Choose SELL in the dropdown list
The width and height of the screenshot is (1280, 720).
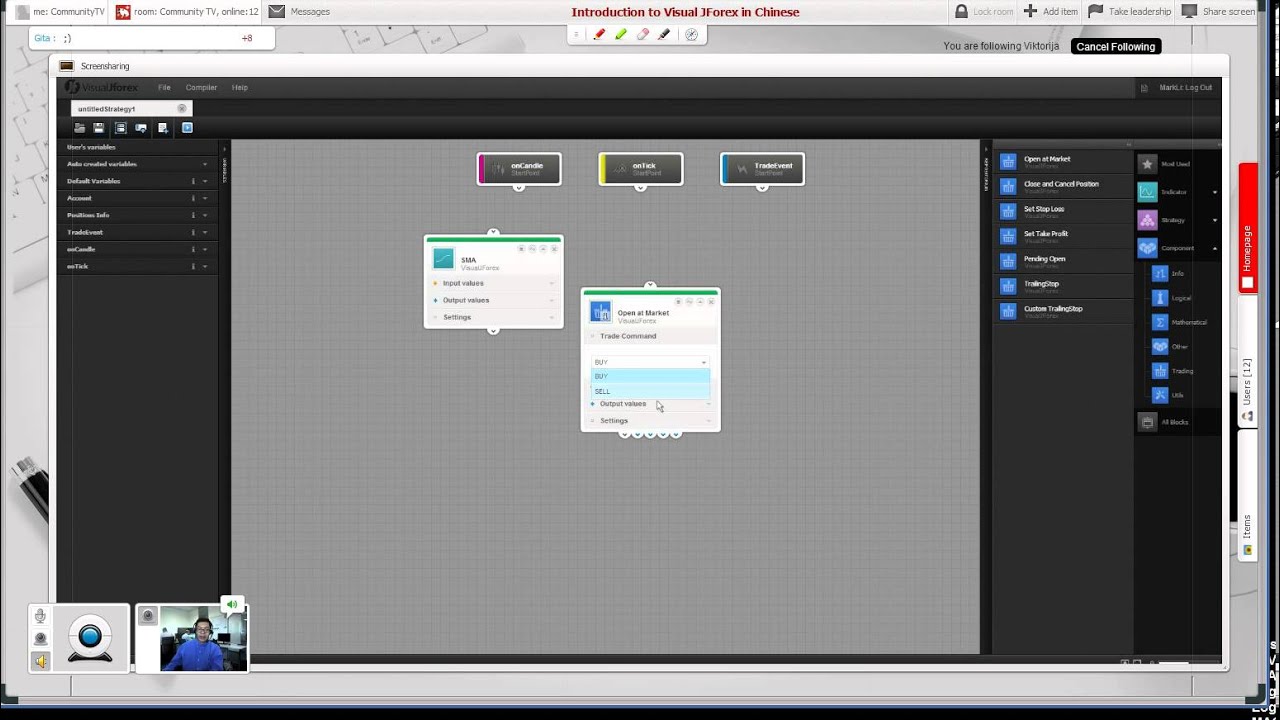650,391
